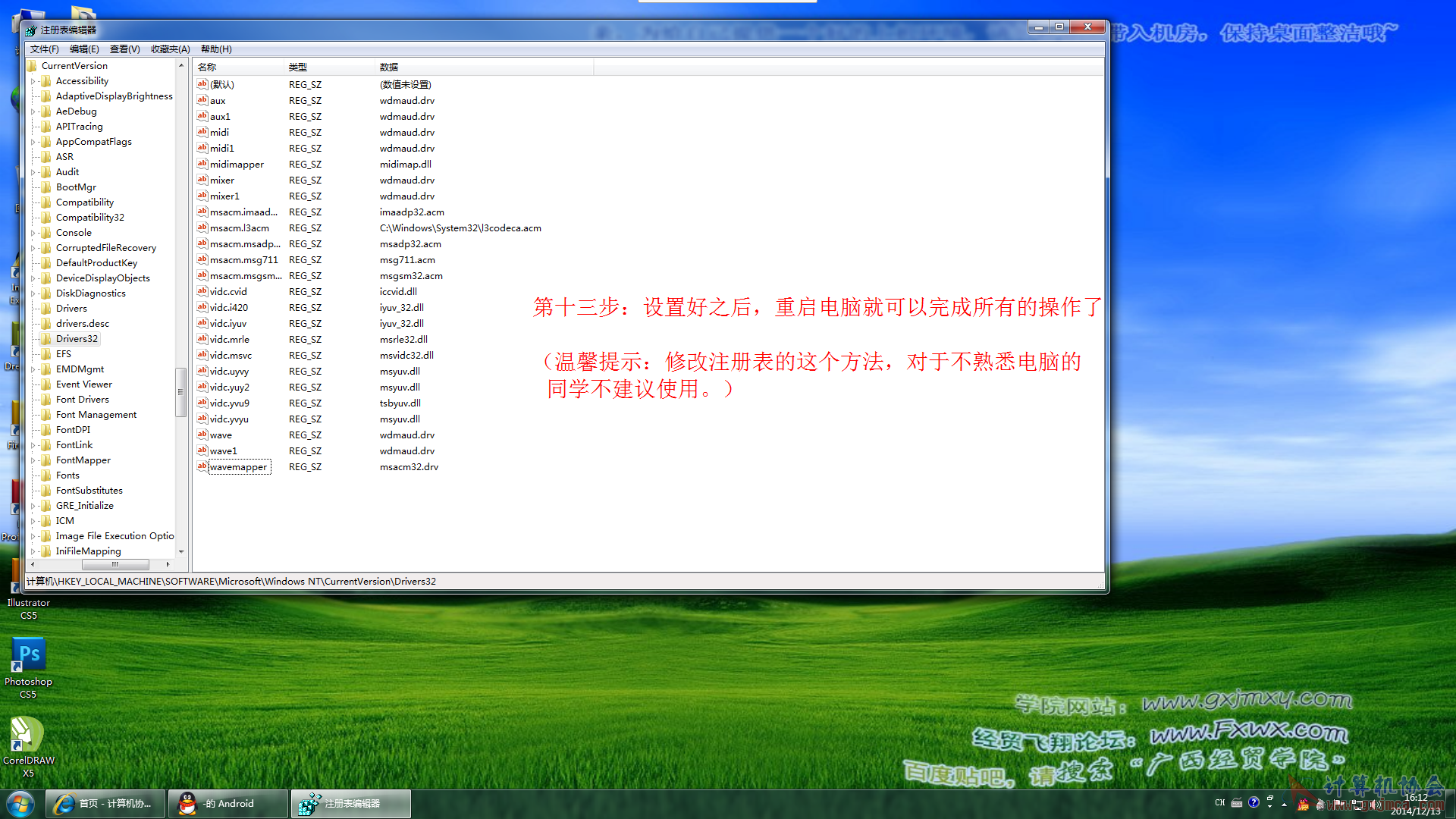Expand the EMDMgmt key arrow
The width and height of the screenshot is (1456, 819).
click(x=33, y=369)
